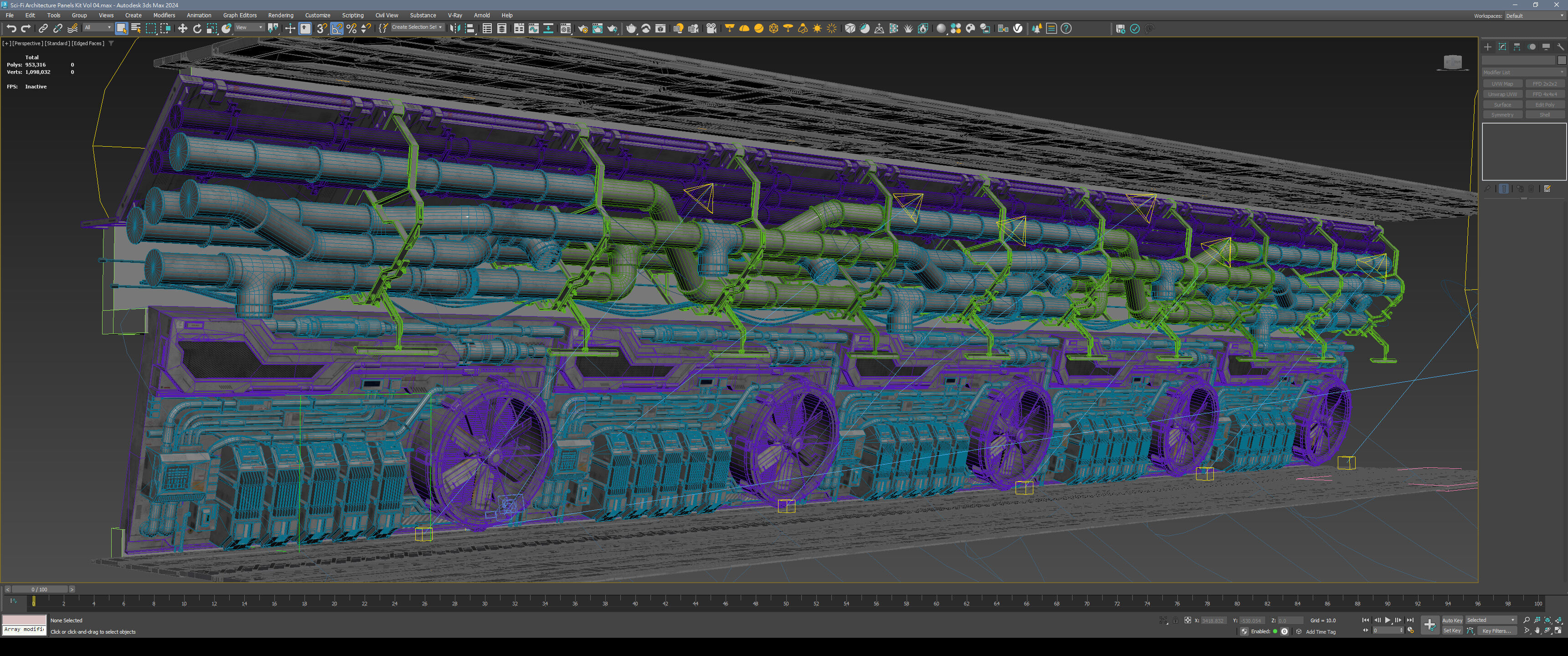Click the Play Animation button
This screenshot has height=656, width=1568.
1387,620
